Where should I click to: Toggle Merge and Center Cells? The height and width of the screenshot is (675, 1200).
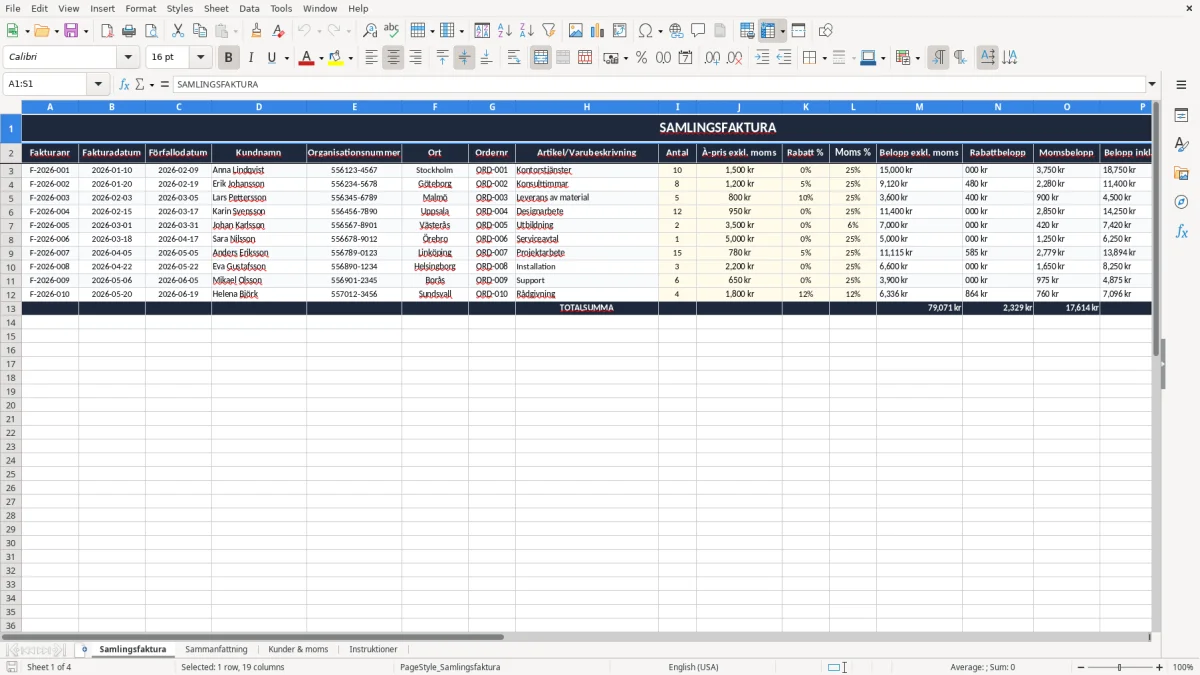coord(541,58)
